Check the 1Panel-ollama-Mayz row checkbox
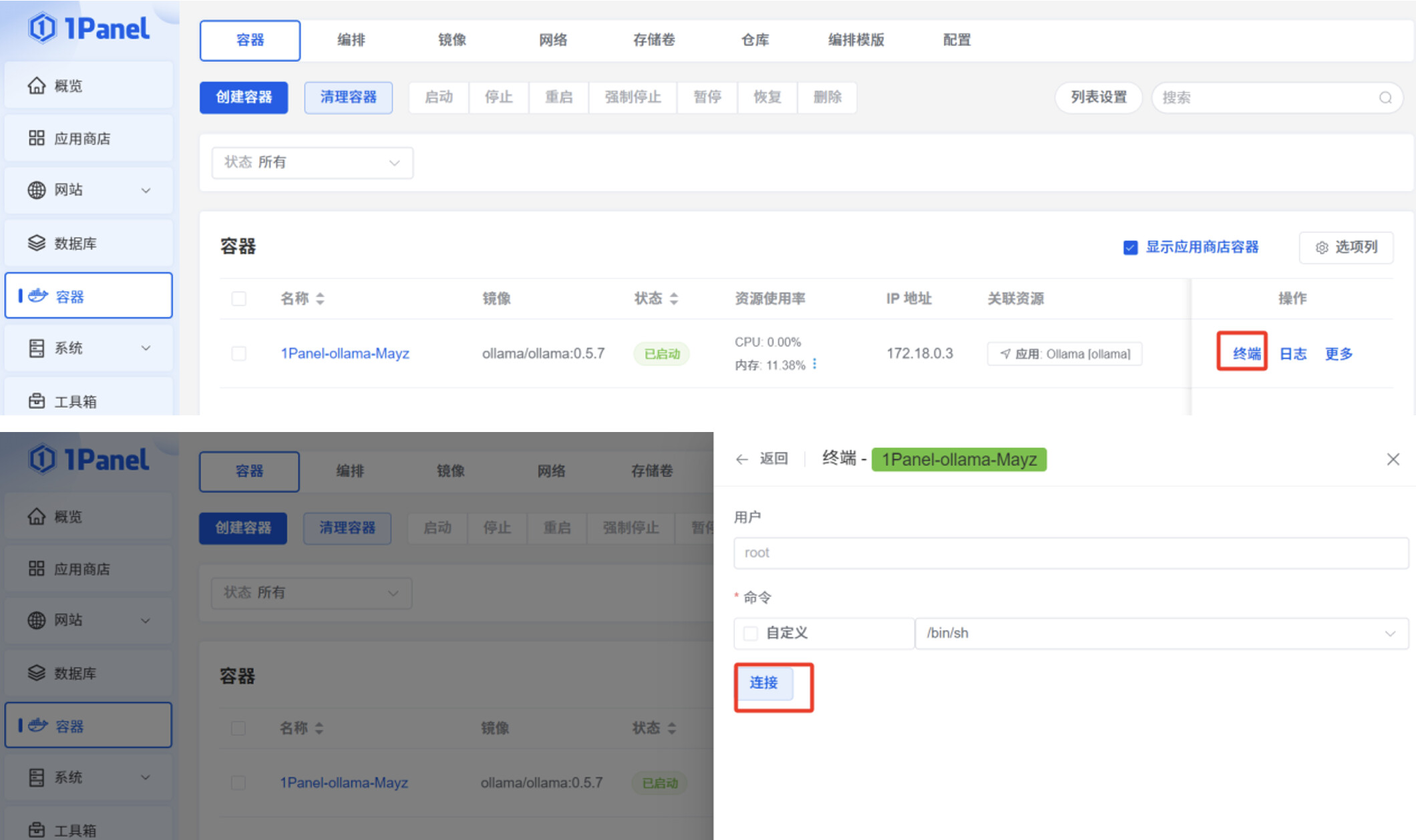This screenshot has width=1416, height=840. tap(238, 353)
